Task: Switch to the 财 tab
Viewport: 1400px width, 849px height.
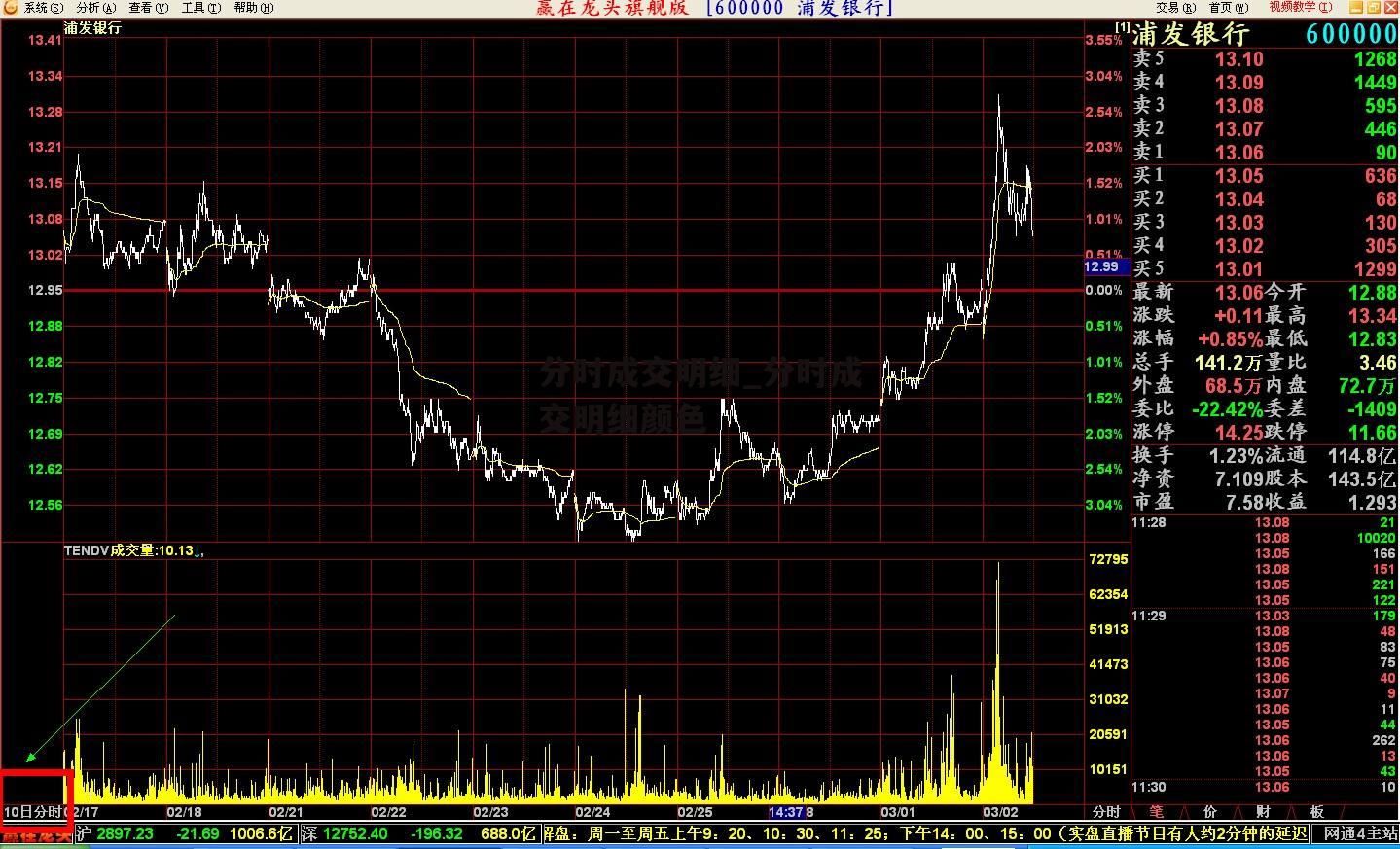Action: (1262, 811)
